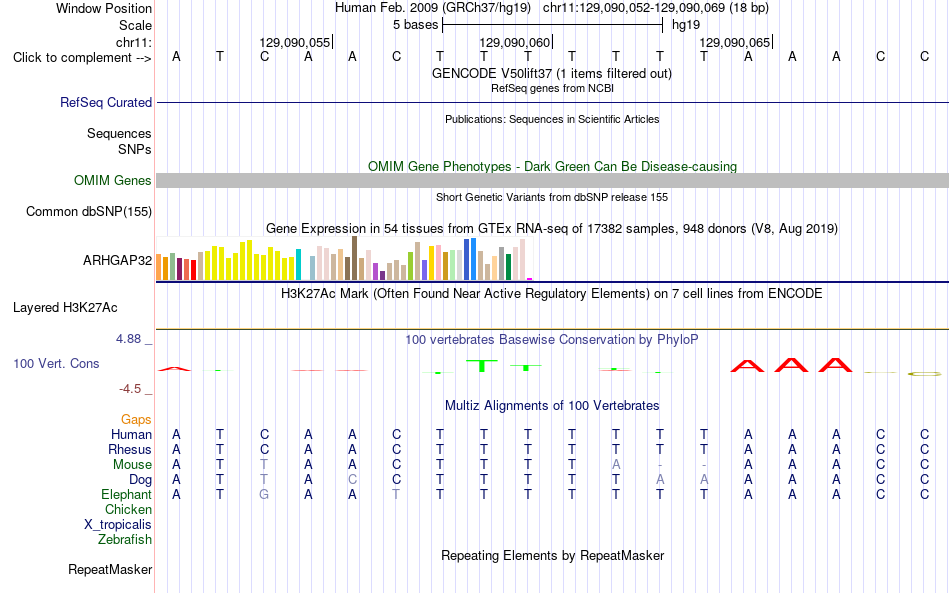This screenshot has height=593, width=950.
Task: Click position label 129,090,065 on ruler
Action: click(734, 42)
